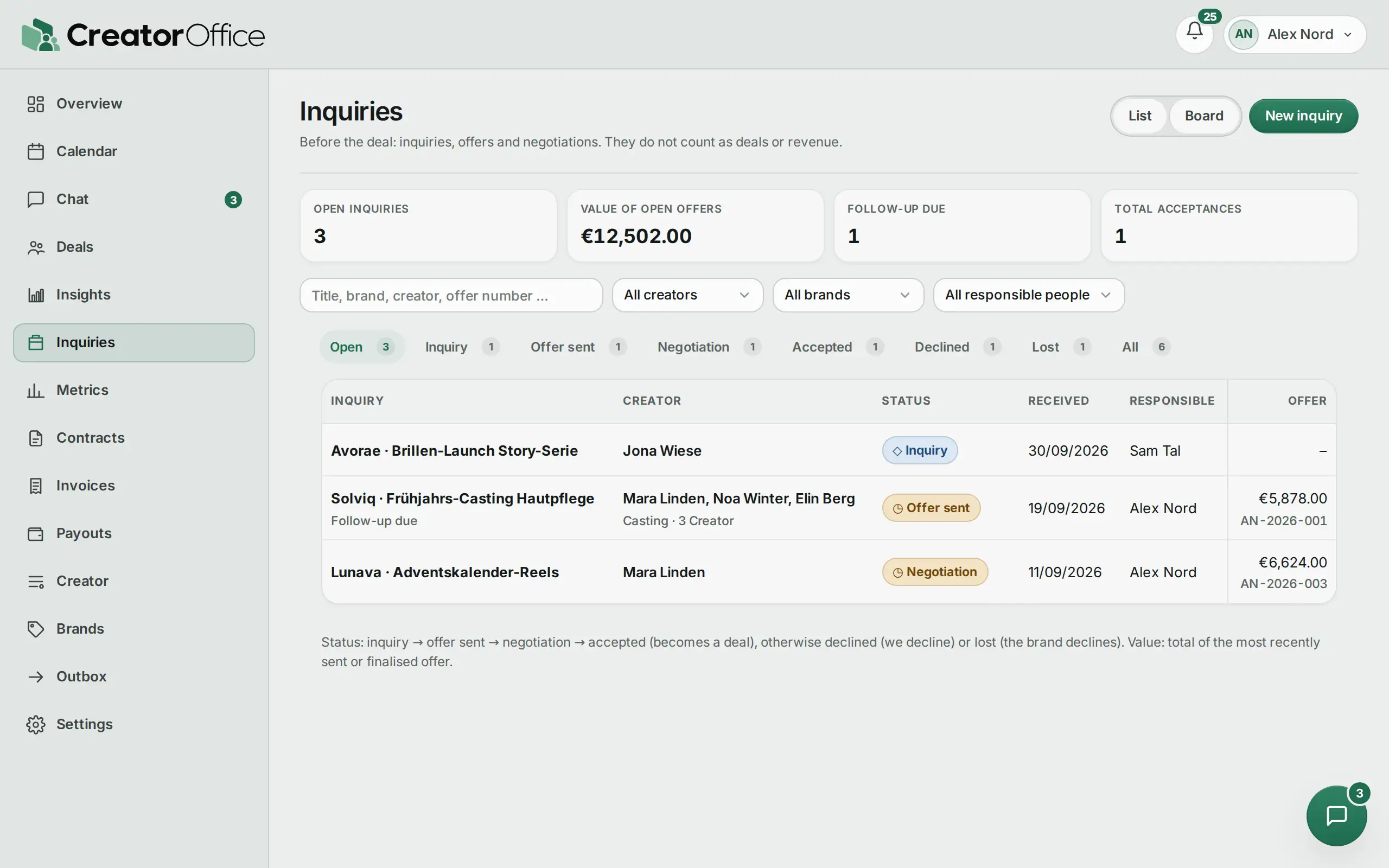Click the New inquiry button
This screenshot has height=868, width=1389.
1303,116
